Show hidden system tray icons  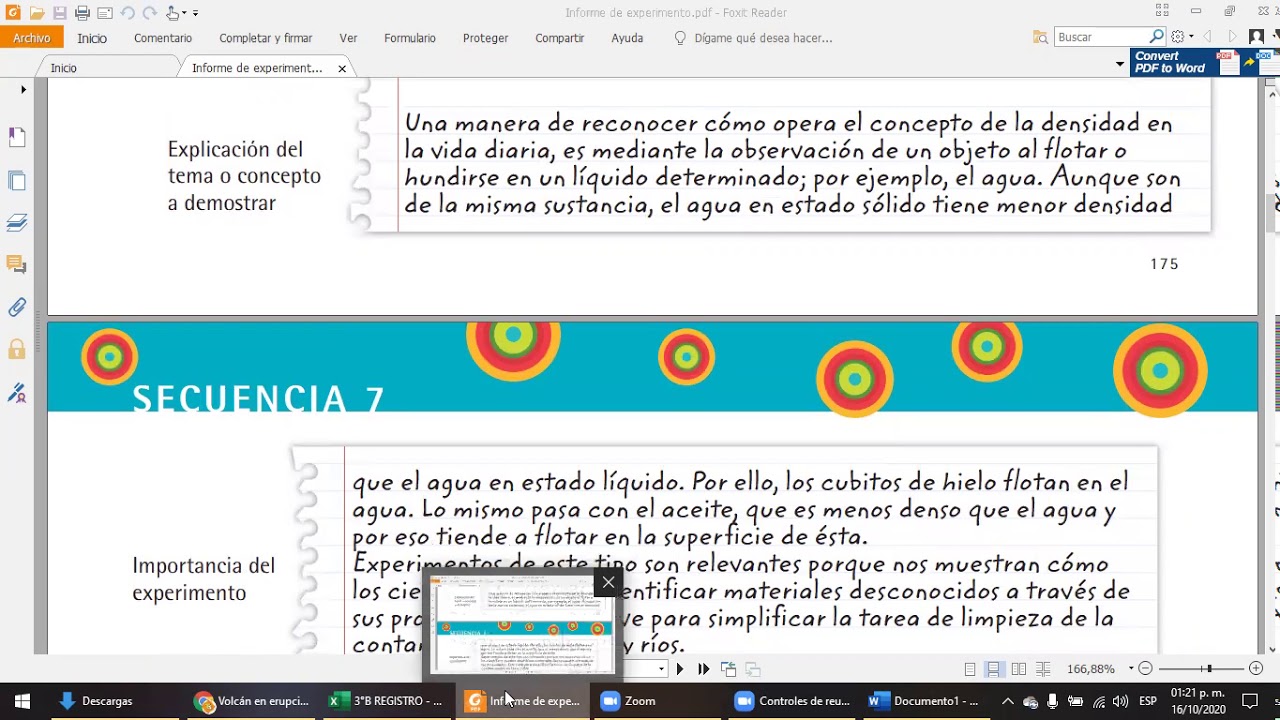point(1008,701)
